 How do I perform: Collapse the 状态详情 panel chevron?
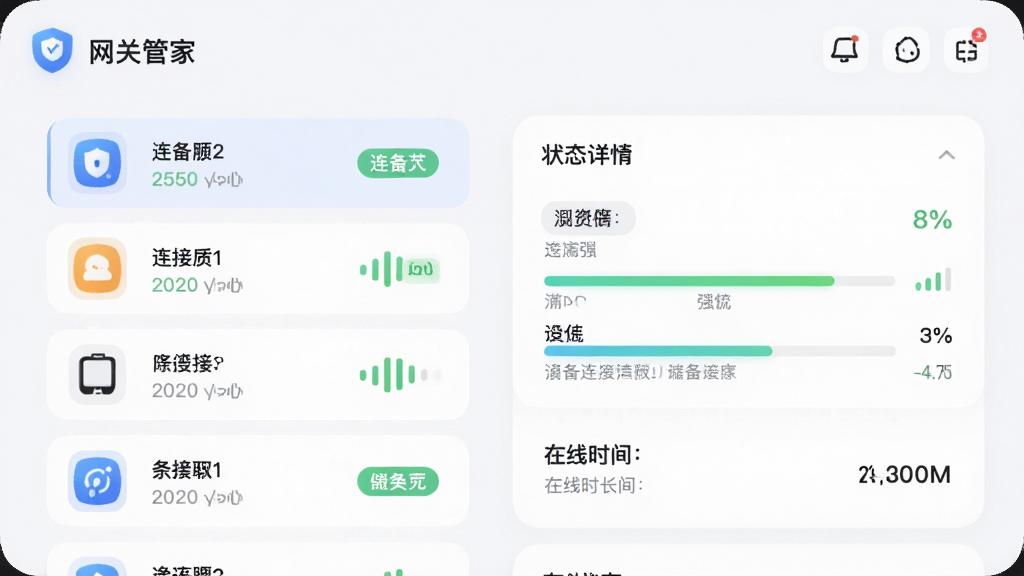[x=946, y=155]
